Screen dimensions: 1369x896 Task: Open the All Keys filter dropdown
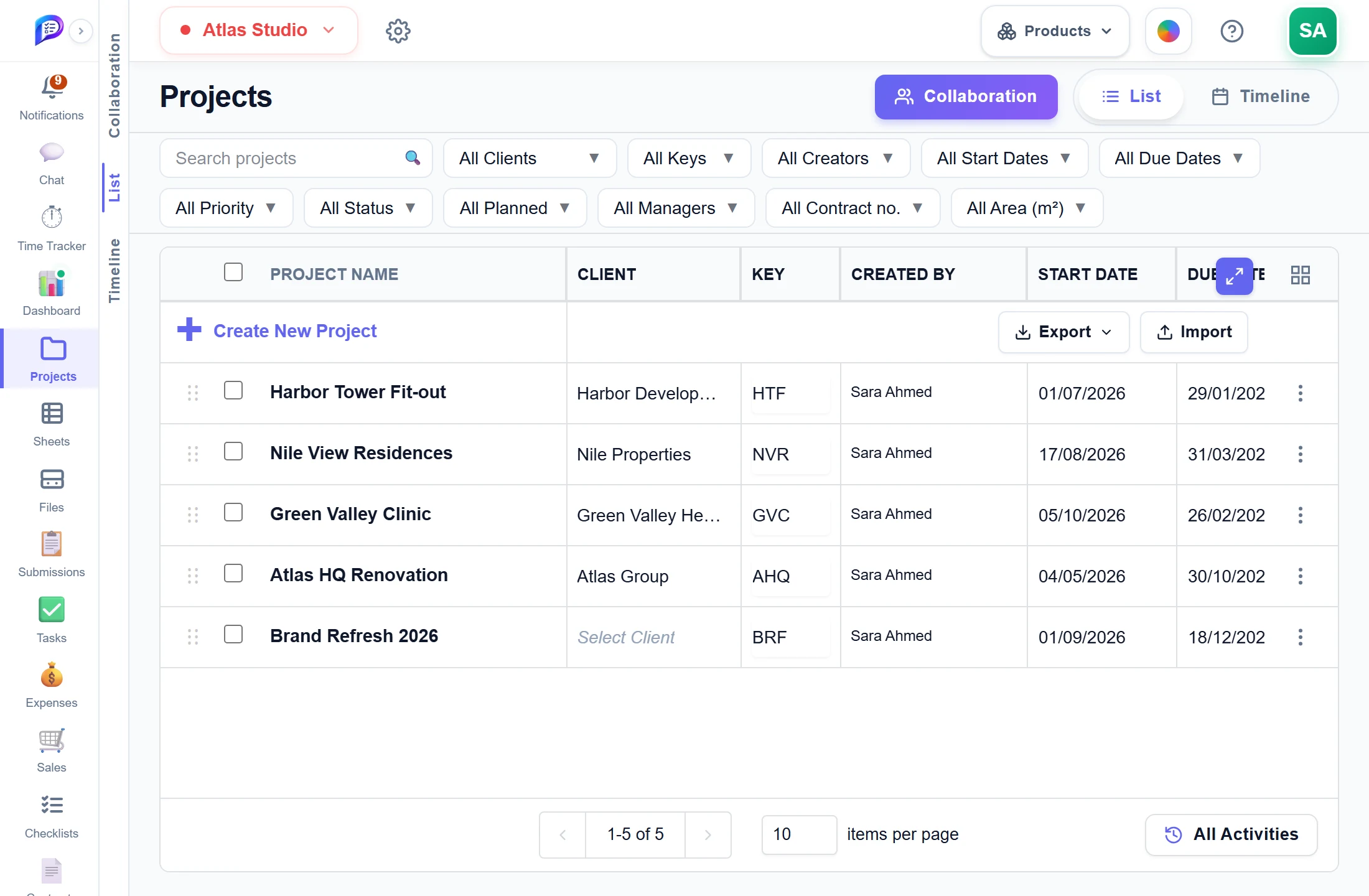[x=689, y=158]
